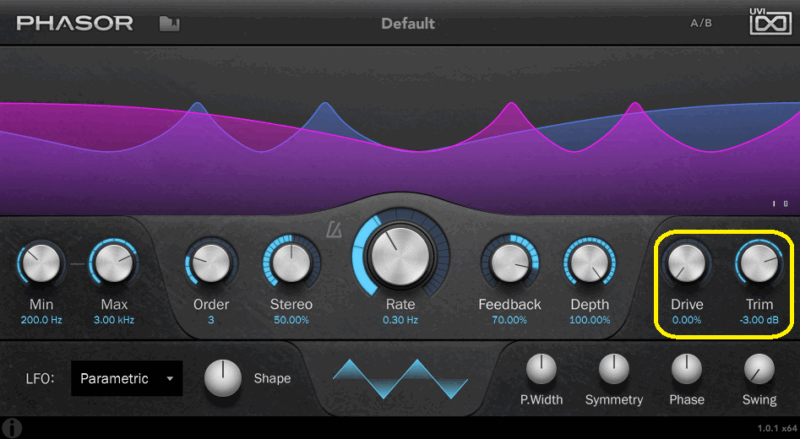This screenshot has height=439, width=800.
Task: Click the Depth knob
Action: (x=589, y=263)
